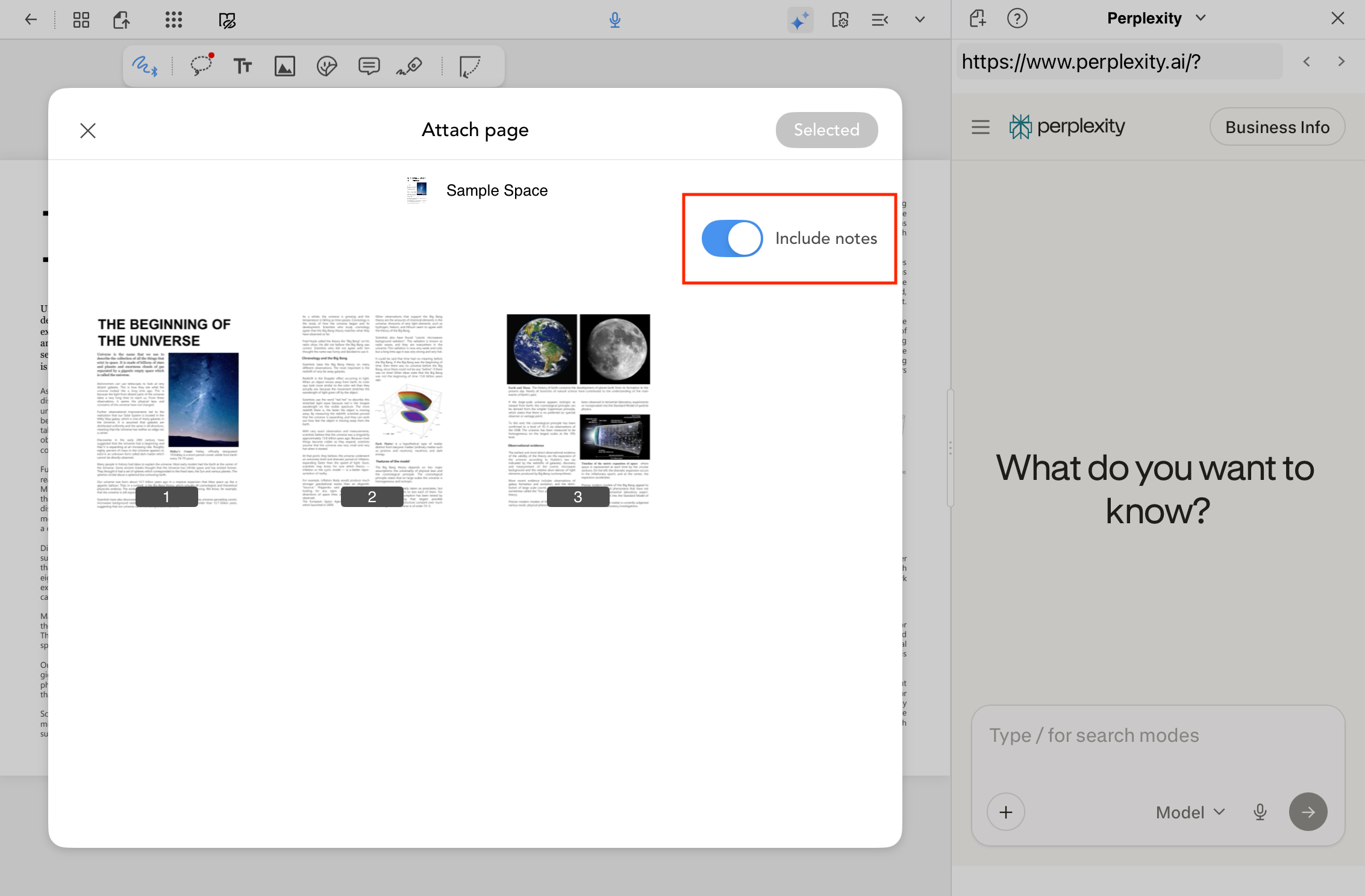This screenshot has width=1365, height=896.
Task: Select page 2 thumbnail
Action: tap(372, 411)
